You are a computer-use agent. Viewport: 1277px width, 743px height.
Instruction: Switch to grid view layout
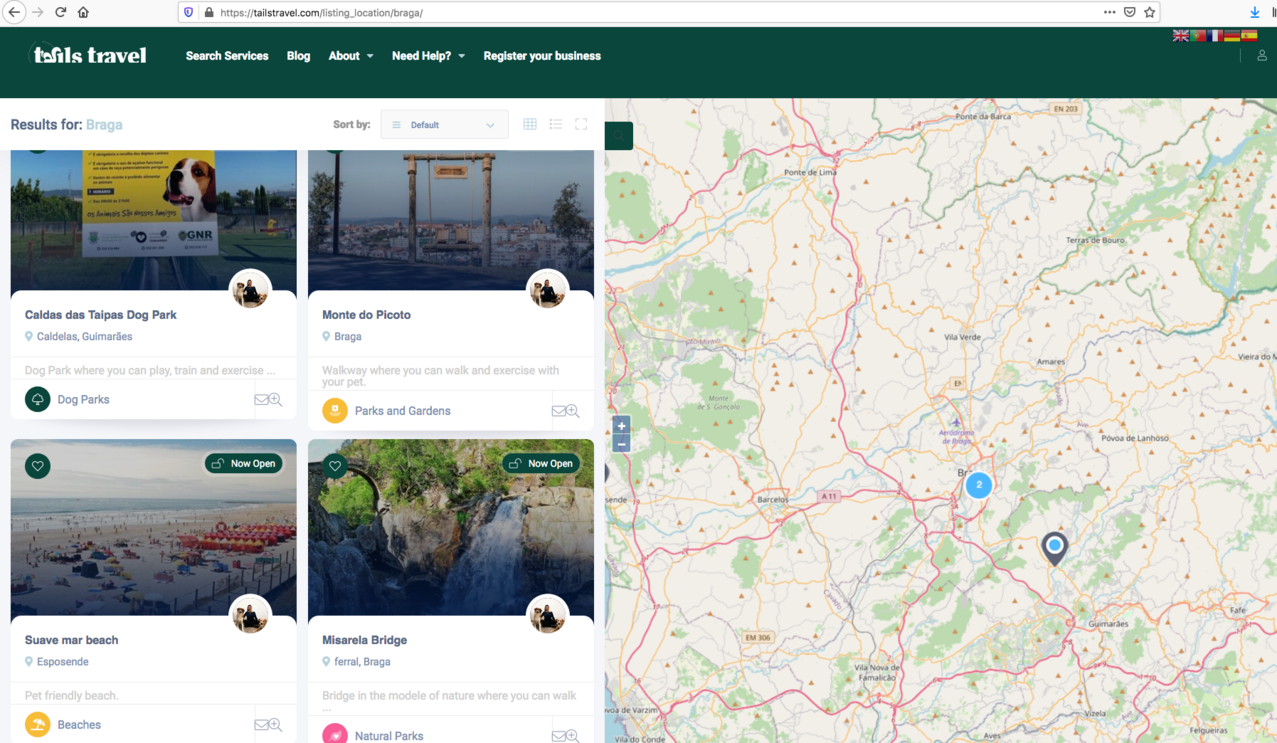[x=530, y=125]
